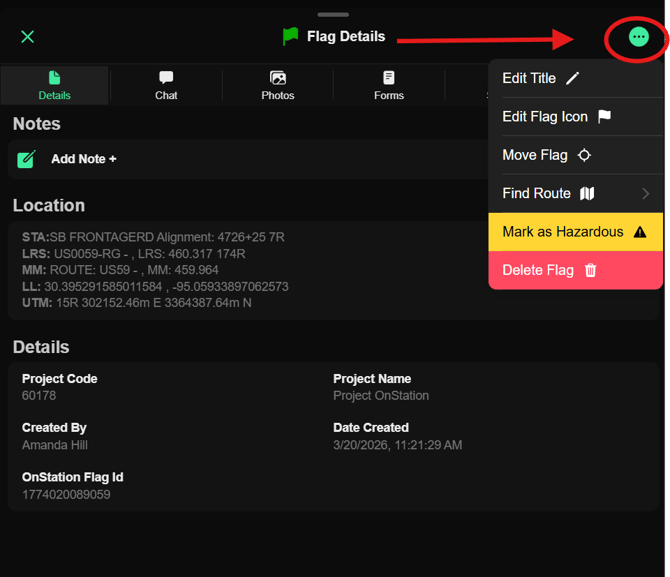
Task: Click the pencil icon beside Edit Title
Action: (572, 78)
